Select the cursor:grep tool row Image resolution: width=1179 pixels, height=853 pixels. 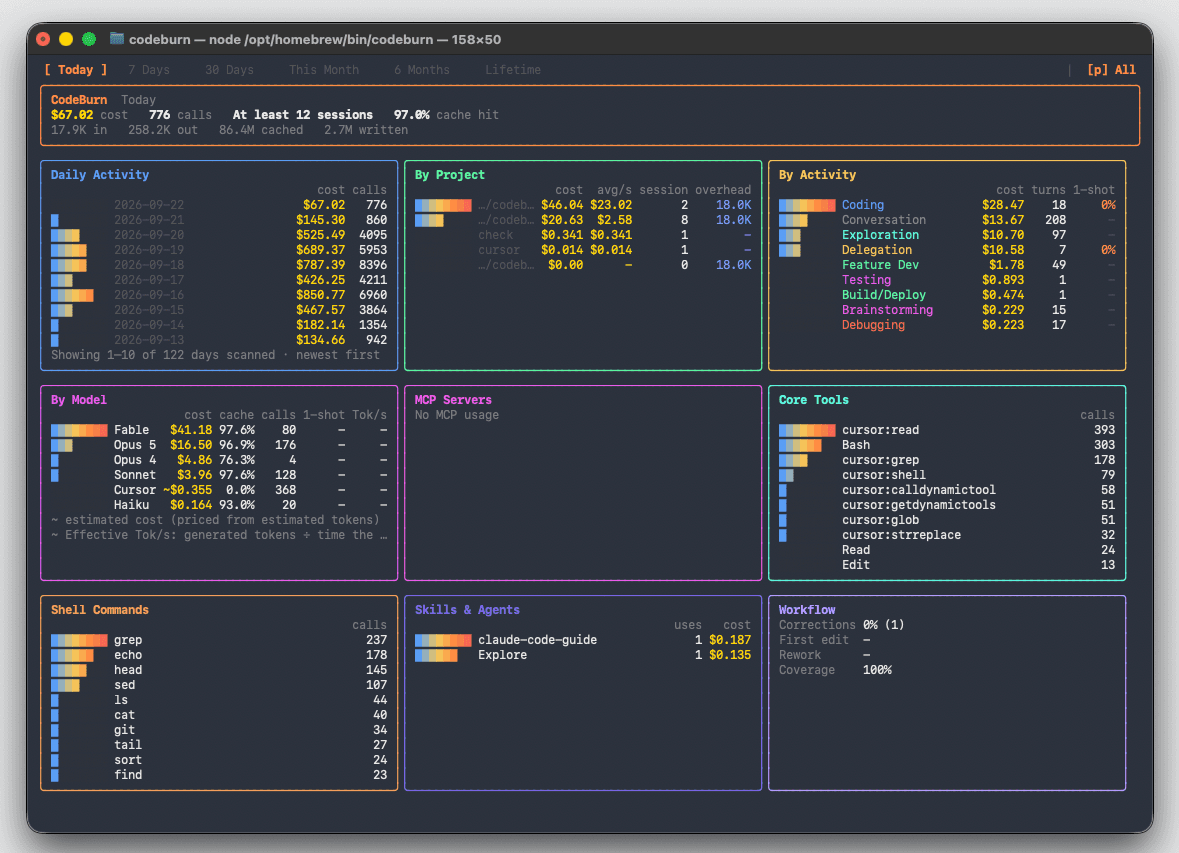[947, 460]
